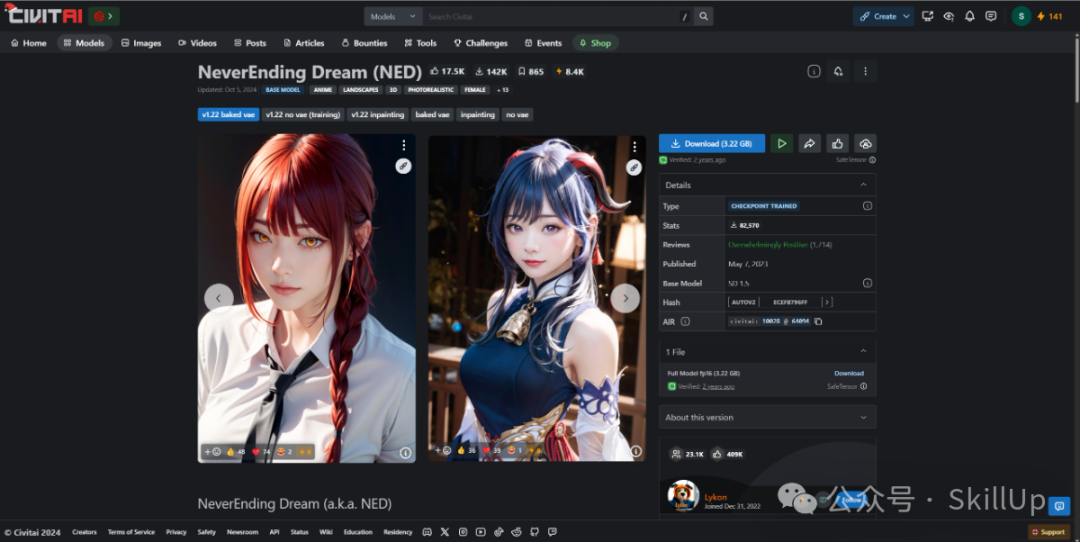This screenshot has height=542, width=1080.
Task: Expand About this version section
Action: tap(863, 417)
